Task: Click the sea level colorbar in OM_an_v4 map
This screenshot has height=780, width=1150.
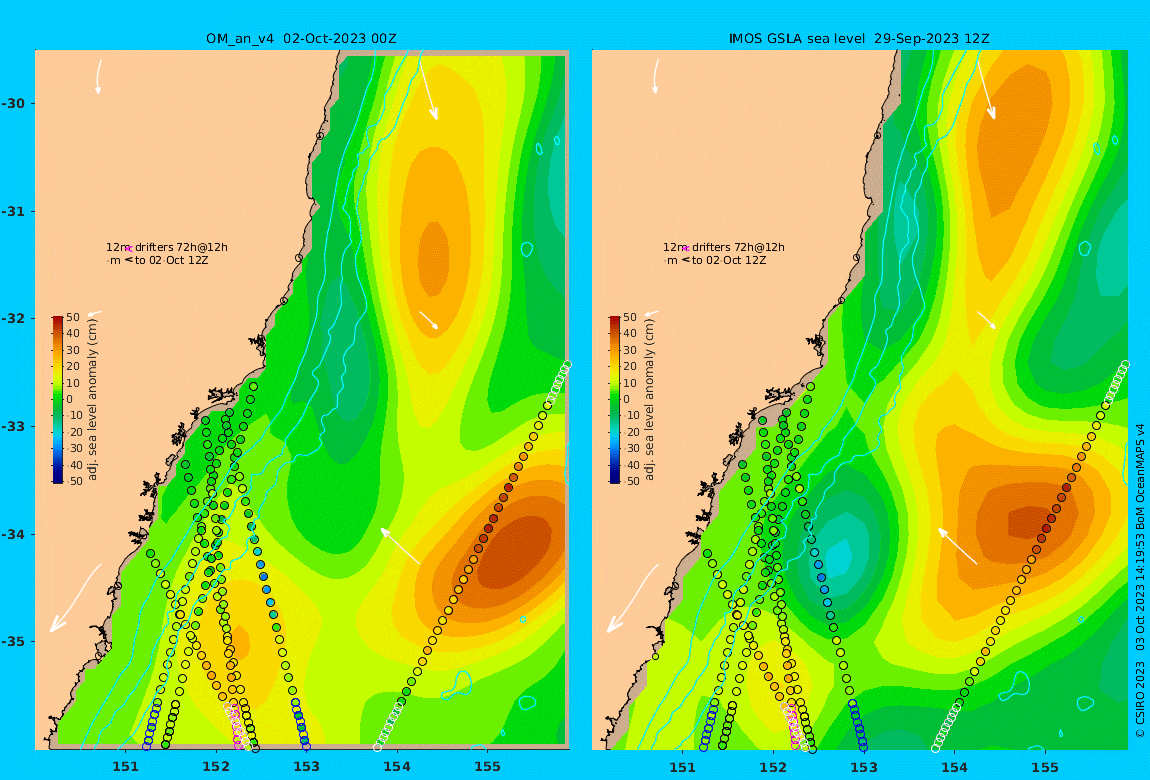Action: tap(57, 400)
